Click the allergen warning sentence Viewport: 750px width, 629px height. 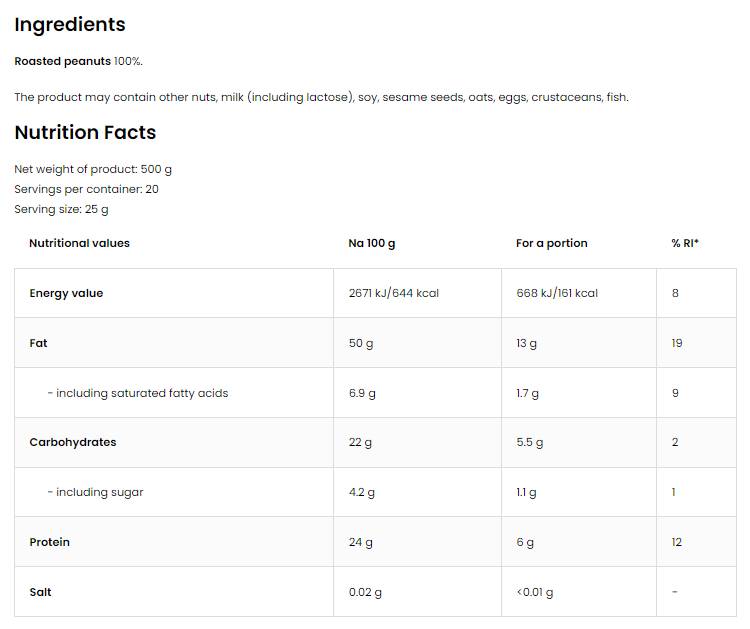click(x=321, y=97)
